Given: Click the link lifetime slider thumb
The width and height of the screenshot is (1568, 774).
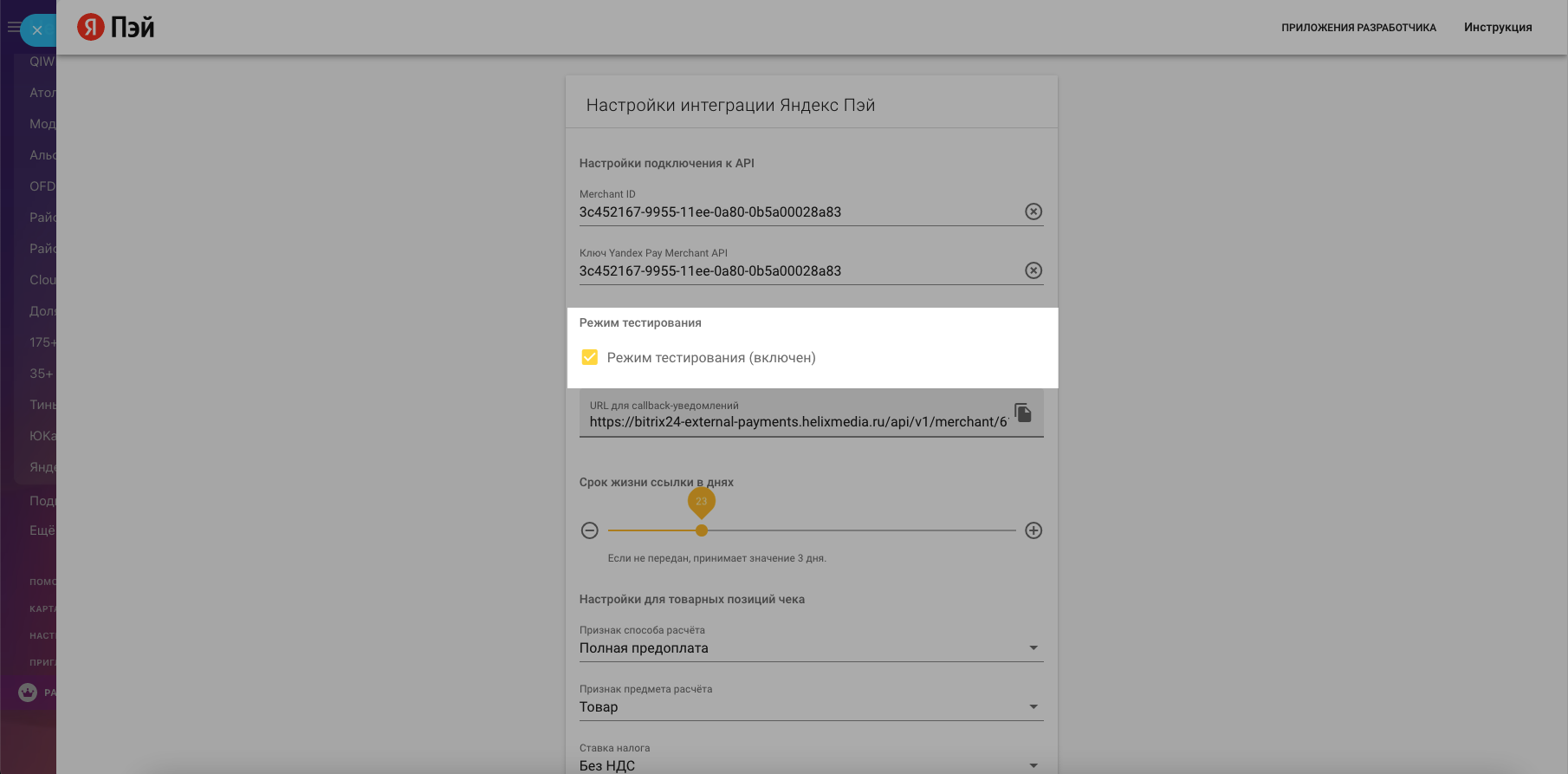Looking at the screenshot, I should 702,530.
